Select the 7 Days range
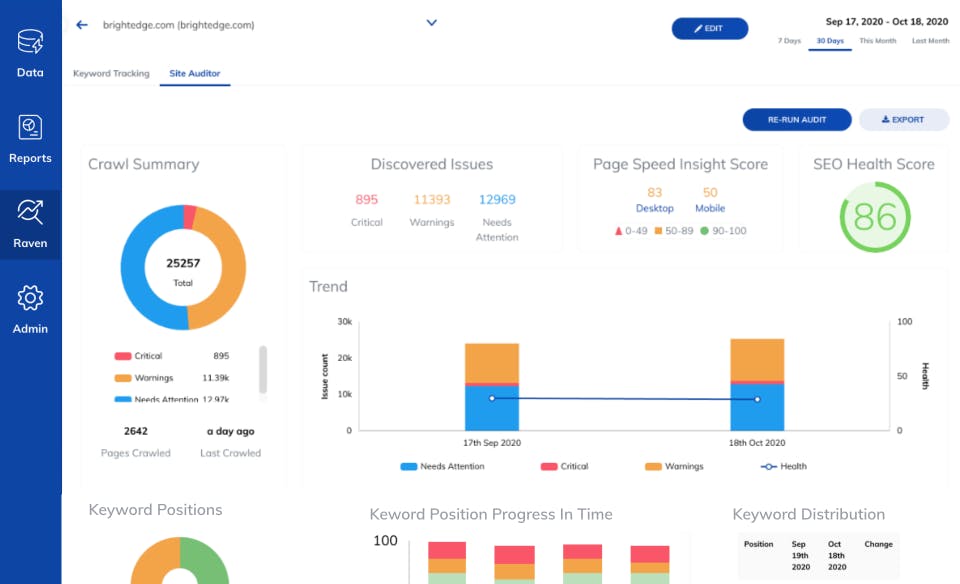The image size is (960, 584). pyautogui.click(x=789, y=41)
